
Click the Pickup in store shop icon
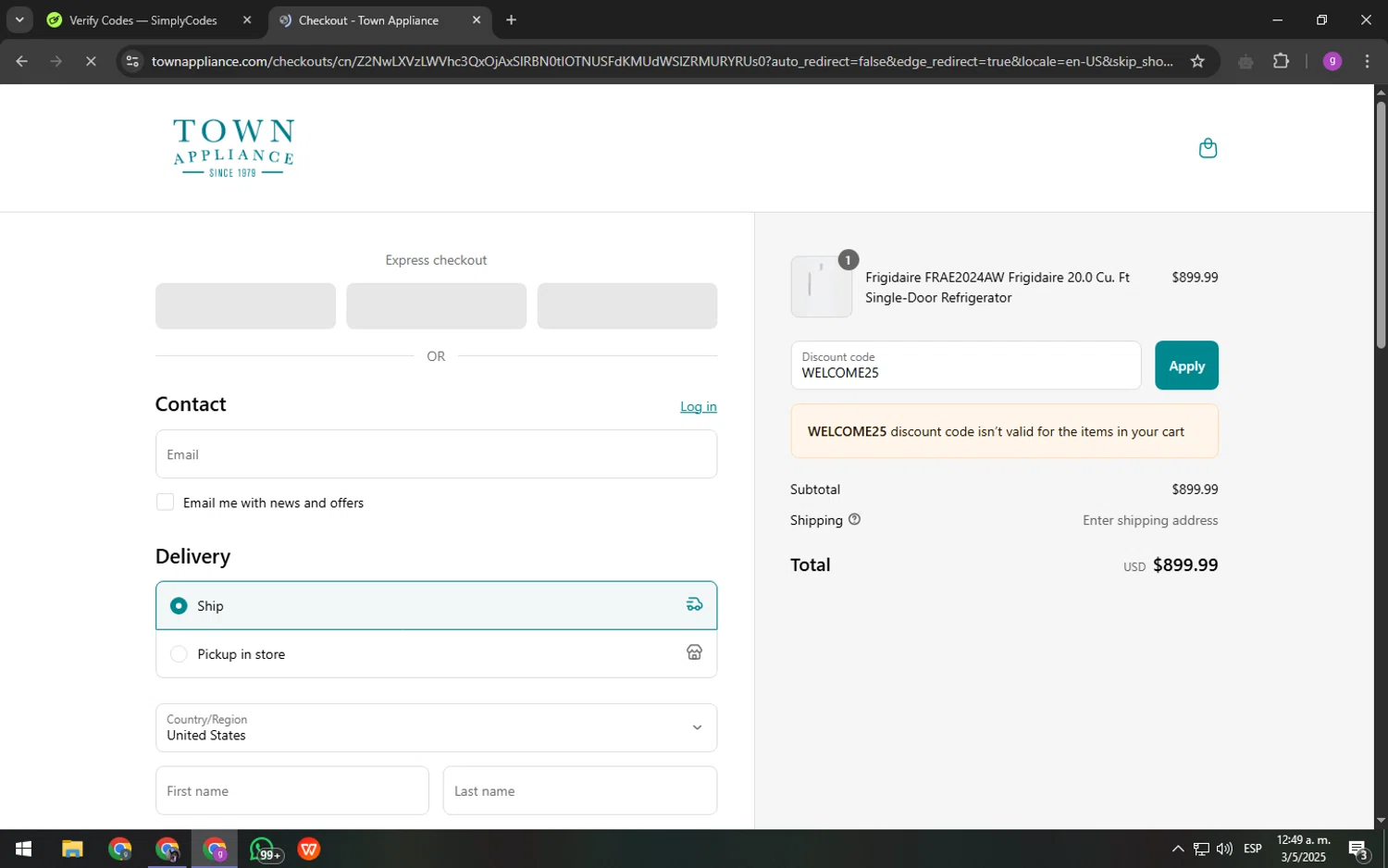coord(694,652)
